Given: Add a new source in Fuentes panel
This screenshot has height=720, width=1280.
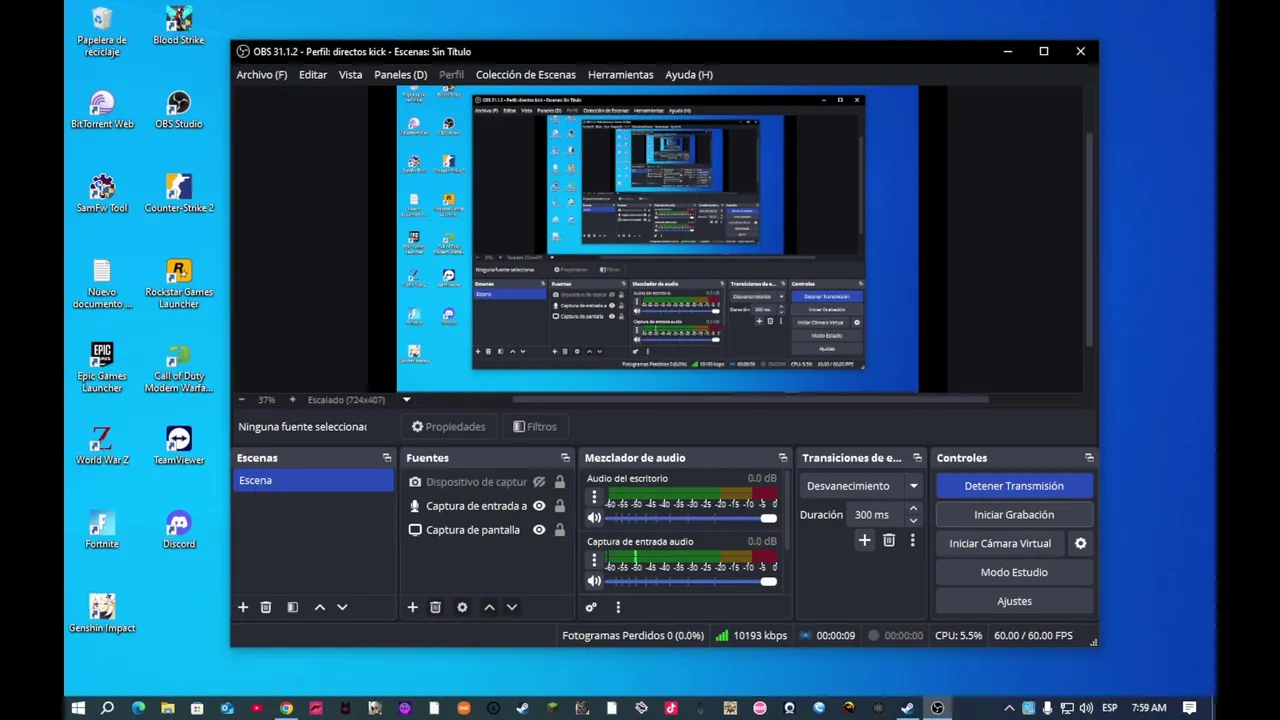Looking at the screenshot, I should (x=412, y=607).
